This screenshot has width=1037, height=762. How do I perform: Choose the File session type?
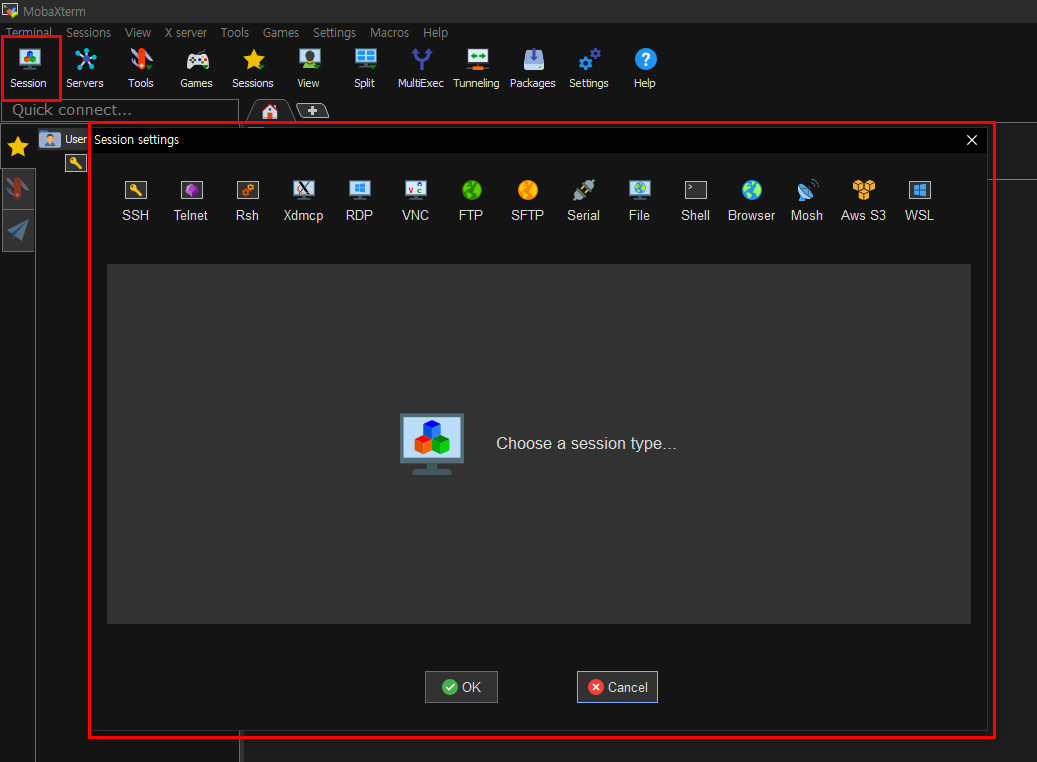[x=640, y=201]
